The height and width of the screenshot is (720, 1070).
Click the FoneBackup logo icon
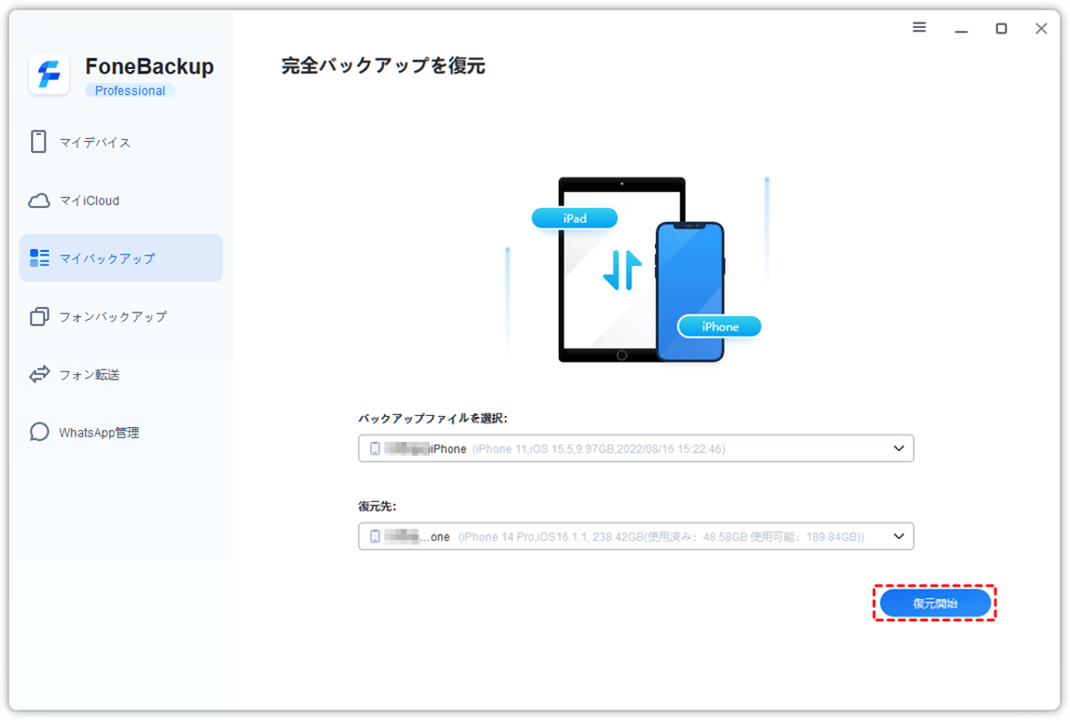(x=49, y=74)
